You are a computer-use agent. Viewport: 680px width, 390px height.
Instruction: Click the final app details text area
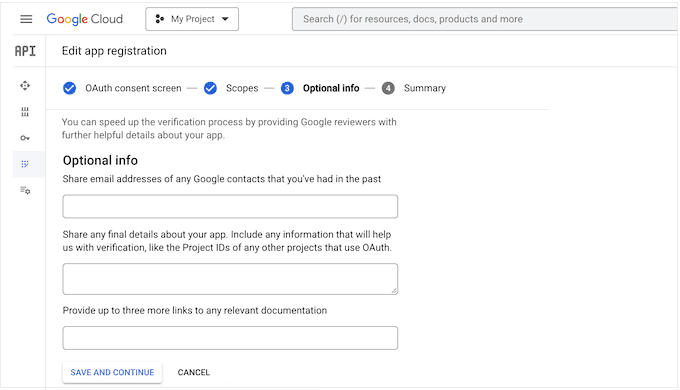pyautogui.click(x=230, y=279)
